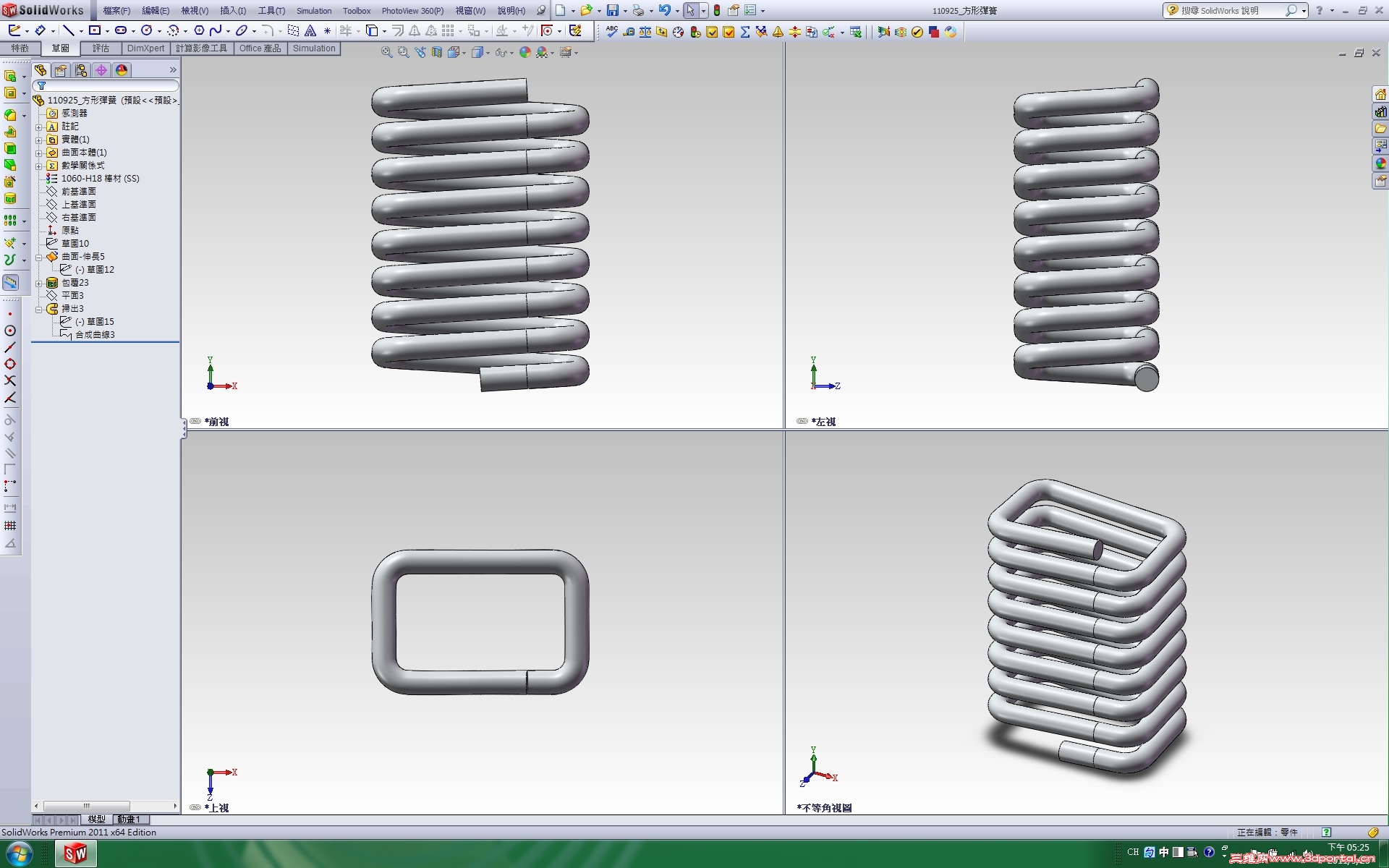Open the 檔案(F) menu
Screen dimensions: 1389x868
pos(116,11)
